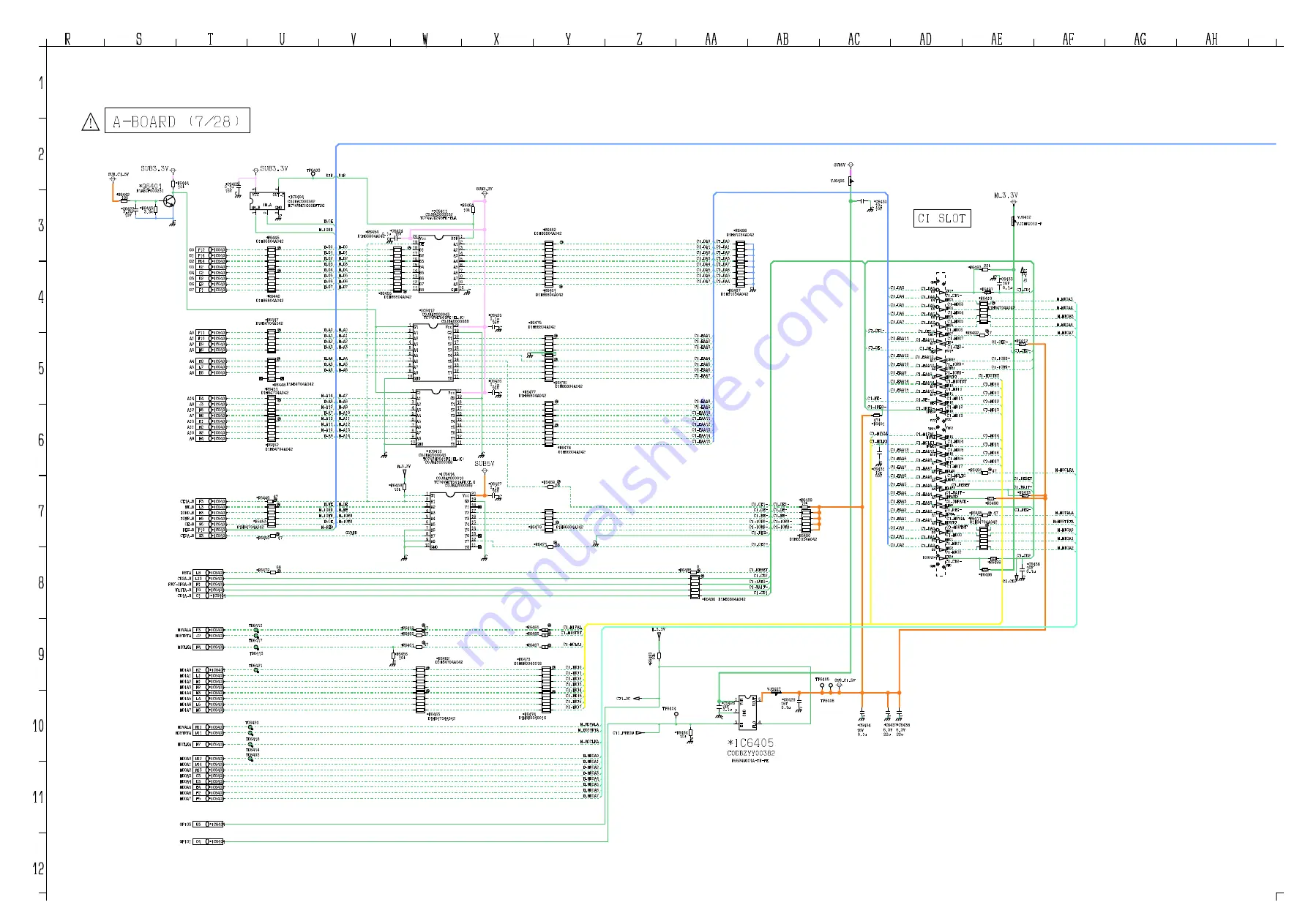
Task: Click the *Q6401 reference label
Action: pos(151,187)
